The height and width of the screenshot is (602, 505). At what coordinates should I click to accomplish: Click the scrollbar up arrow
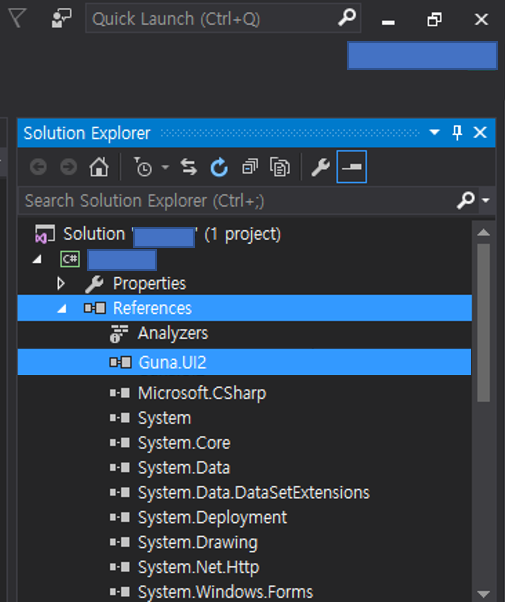[483, 232]
